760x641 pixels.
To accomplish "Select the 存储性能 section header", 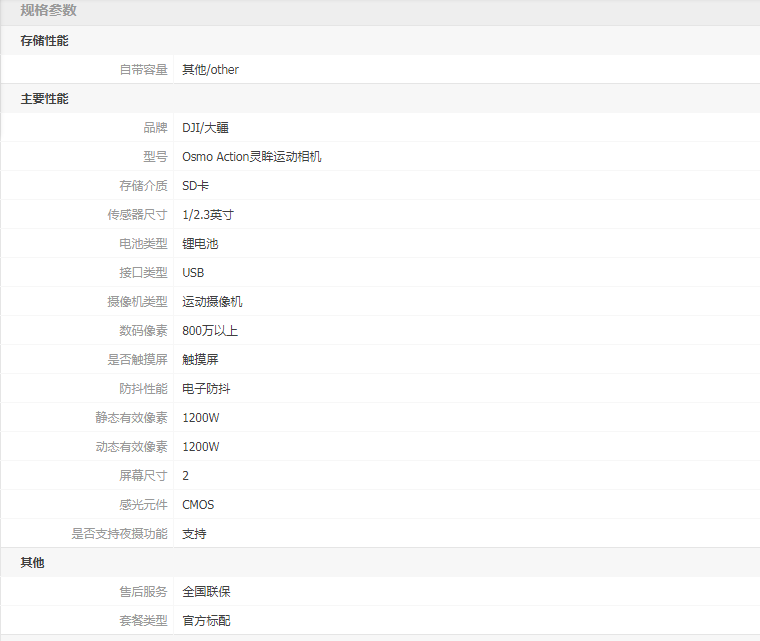I will click(x=44, y=41).
